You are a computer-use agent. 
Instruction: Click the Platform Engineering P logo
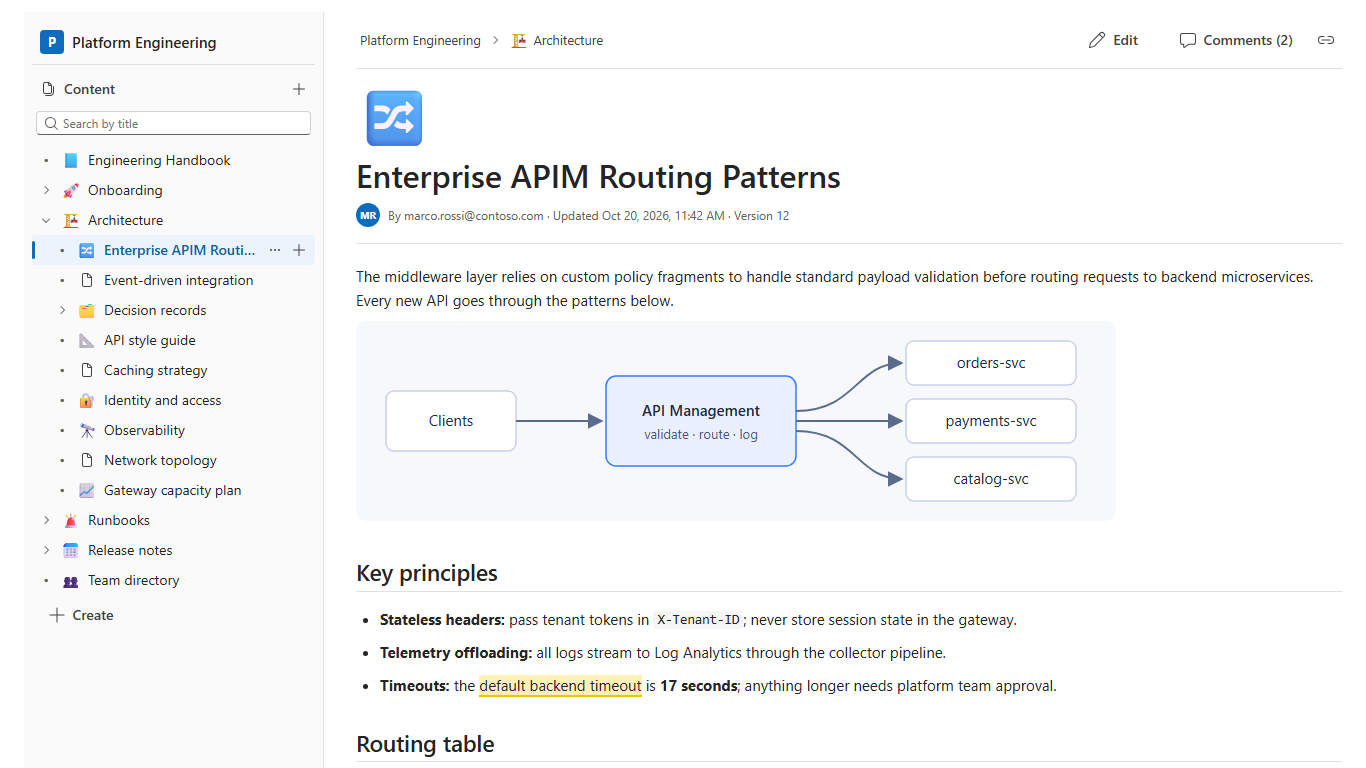click(51, 42)
